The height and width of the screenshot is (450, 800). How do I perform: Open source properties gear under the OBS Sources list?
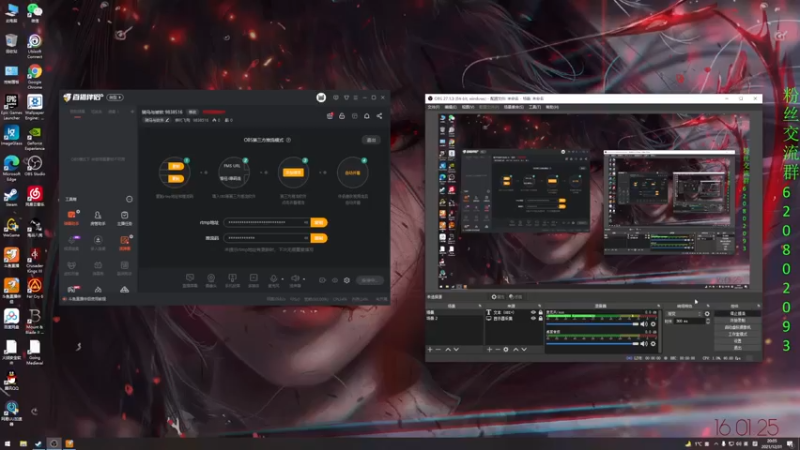[x=506, y=349]
